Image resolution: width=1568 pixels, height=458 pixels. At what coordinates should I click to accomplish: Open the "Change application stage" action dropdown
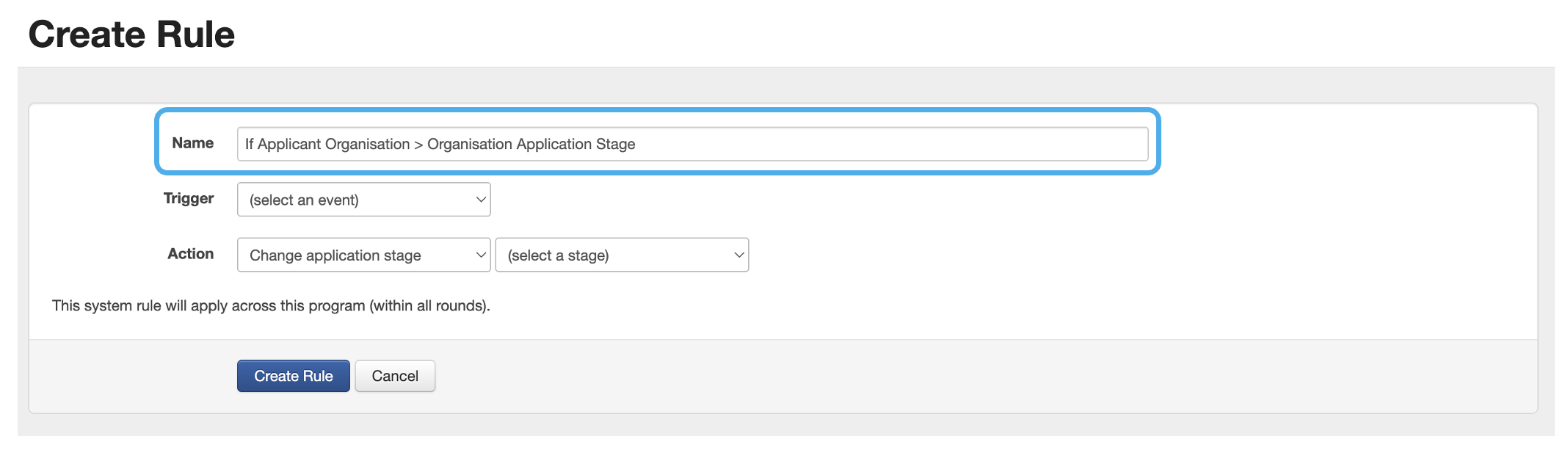363,255
